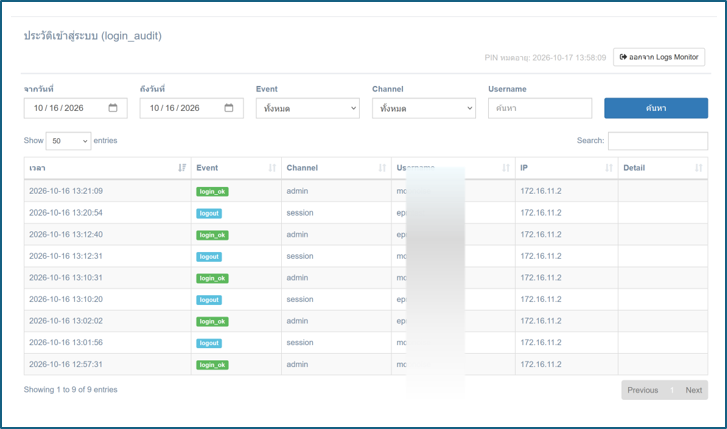727x429 pixels.
Task: Click the blue search button
Action: 656,108
